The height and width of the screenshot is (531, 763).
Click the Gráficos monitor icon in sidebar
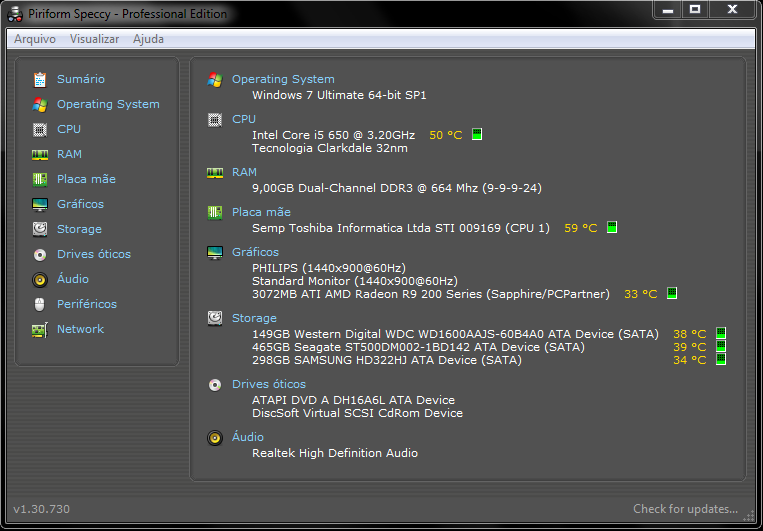click(x=40, y=204)
